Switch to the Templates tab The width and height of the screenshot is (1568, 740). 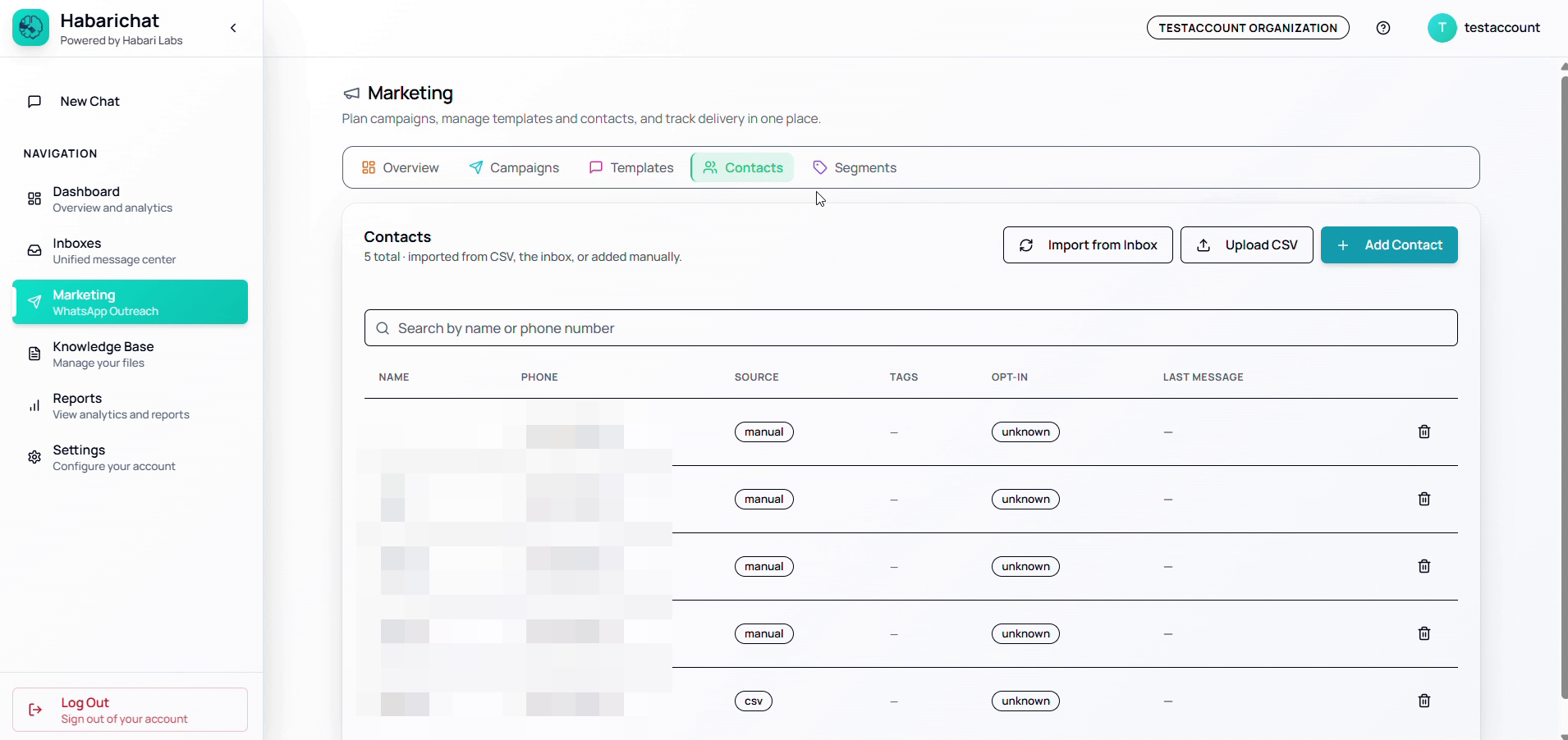point(631,167)
